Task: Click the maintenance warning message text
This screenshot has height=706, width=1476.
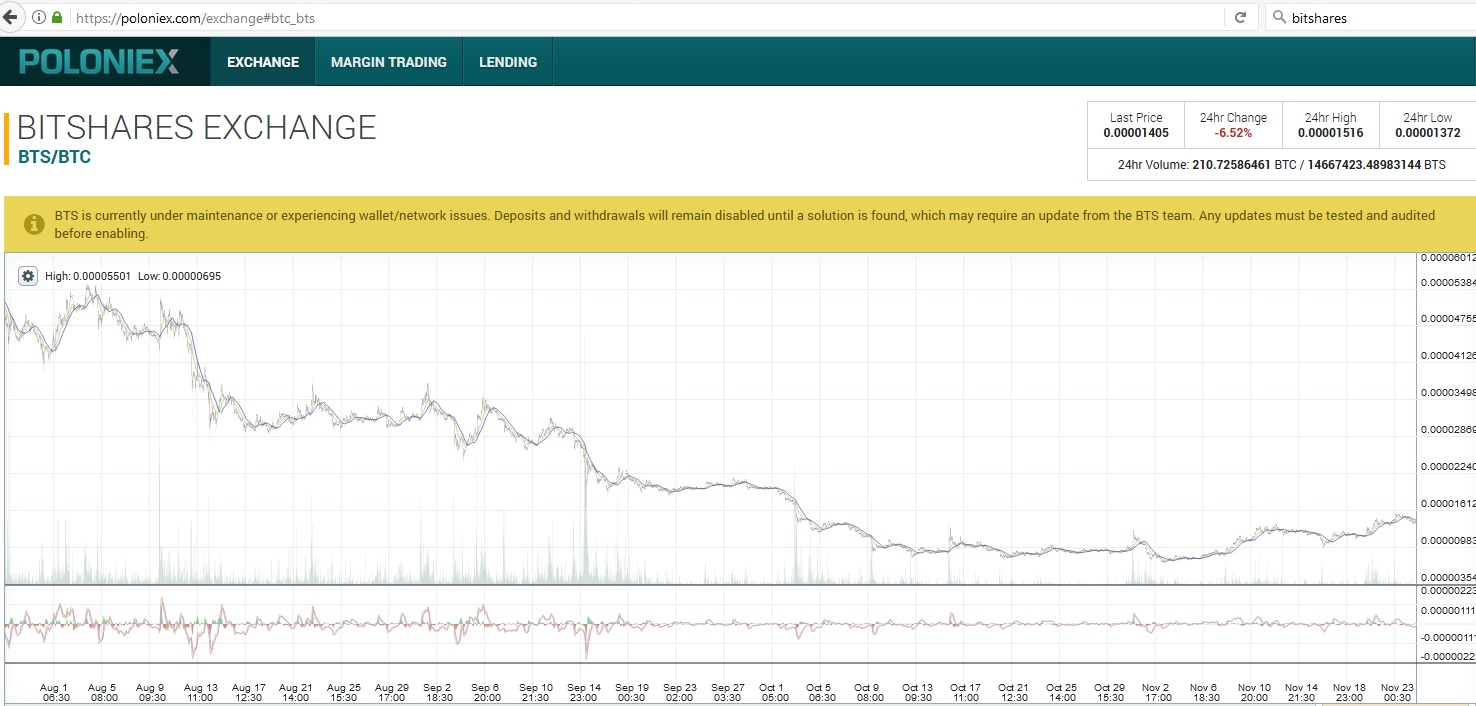Action: 745,224
